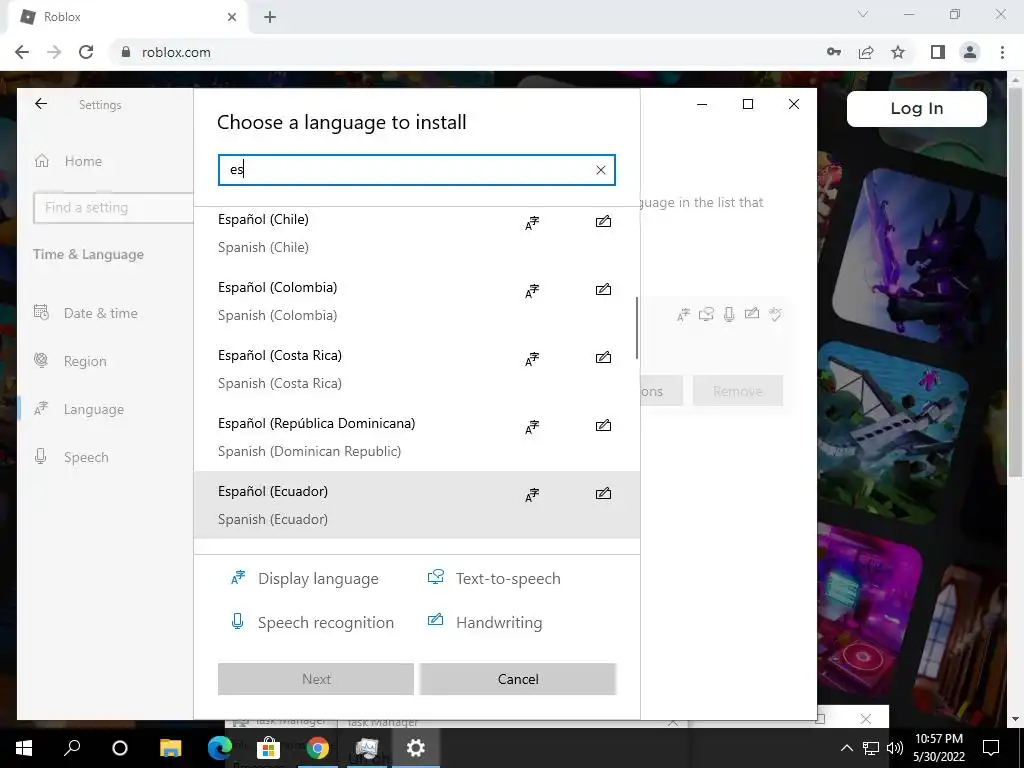This screenshot has width=1024, height=768.
Task: Clear the language search box with X
Action: 601,170
